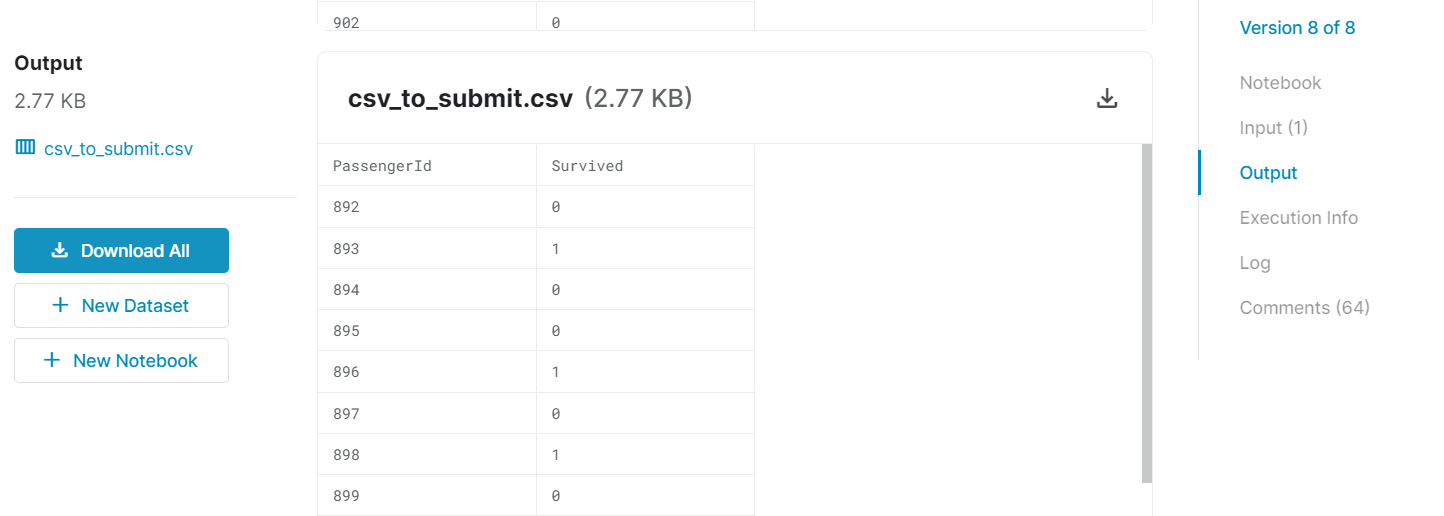This screenshot has width=1444, height=516.
Task: Click the table icon beside csv_to_submit.csv link
Action: tap(25, 148)
